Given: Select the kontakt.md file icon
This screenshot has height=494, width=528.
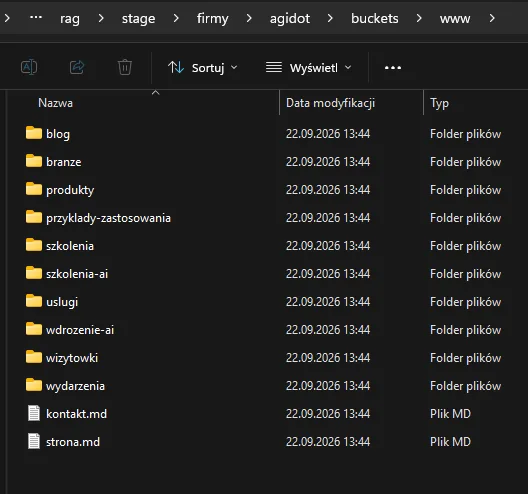Looking at the screenshot, I should (x=34, y=413).
